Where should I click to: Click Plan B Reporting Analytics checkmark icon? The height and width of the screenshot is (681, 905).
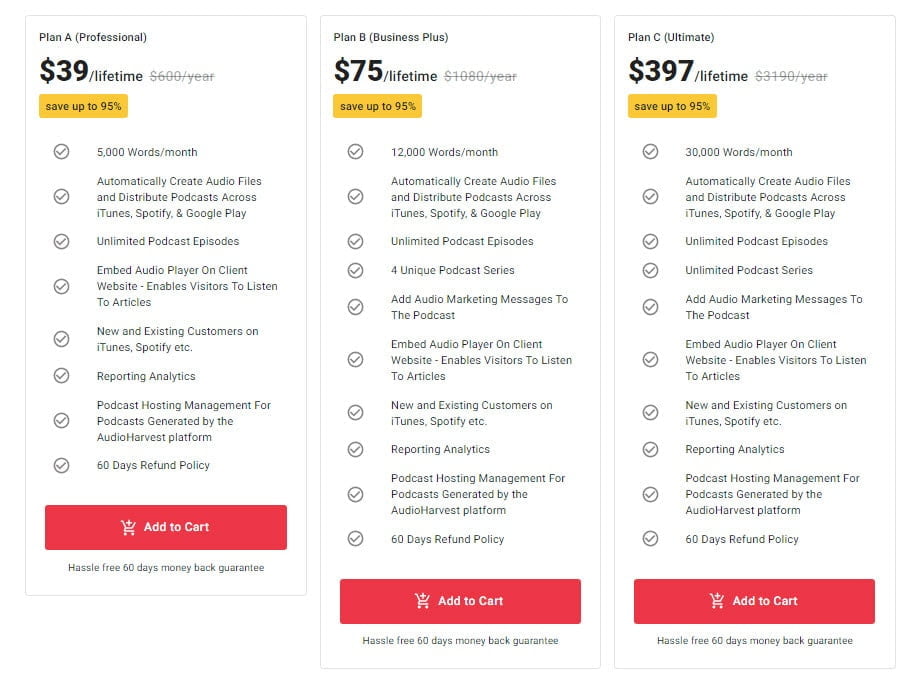coord(355,449)
